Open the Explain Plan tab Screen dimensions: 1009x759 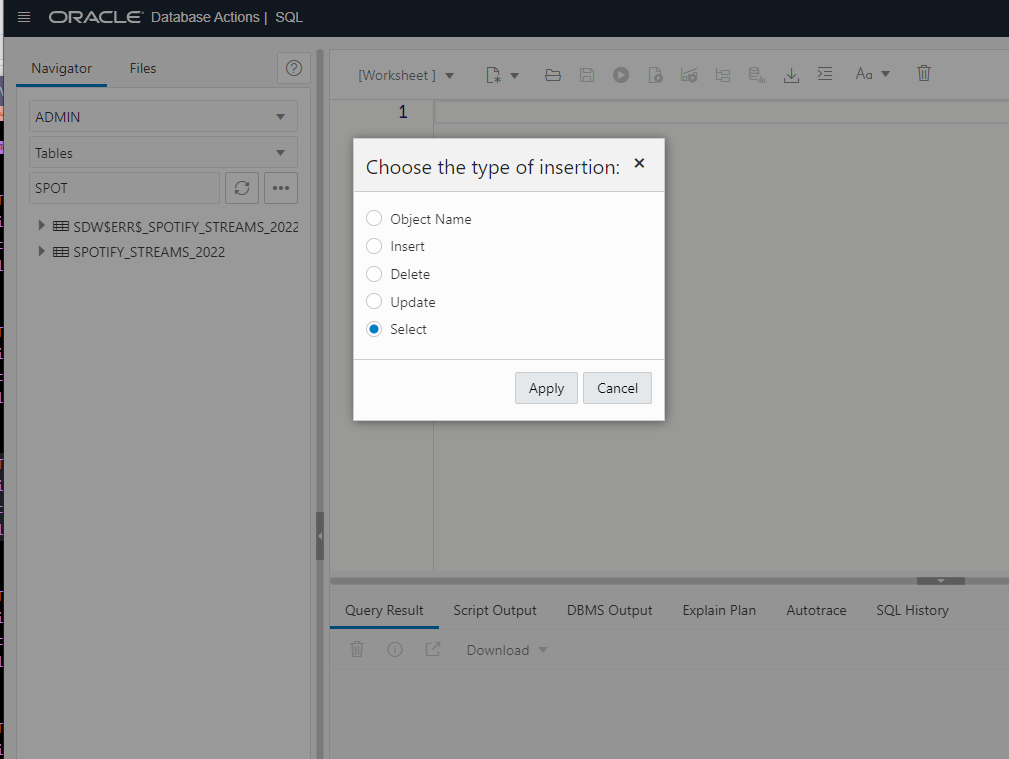coord(719,610)
